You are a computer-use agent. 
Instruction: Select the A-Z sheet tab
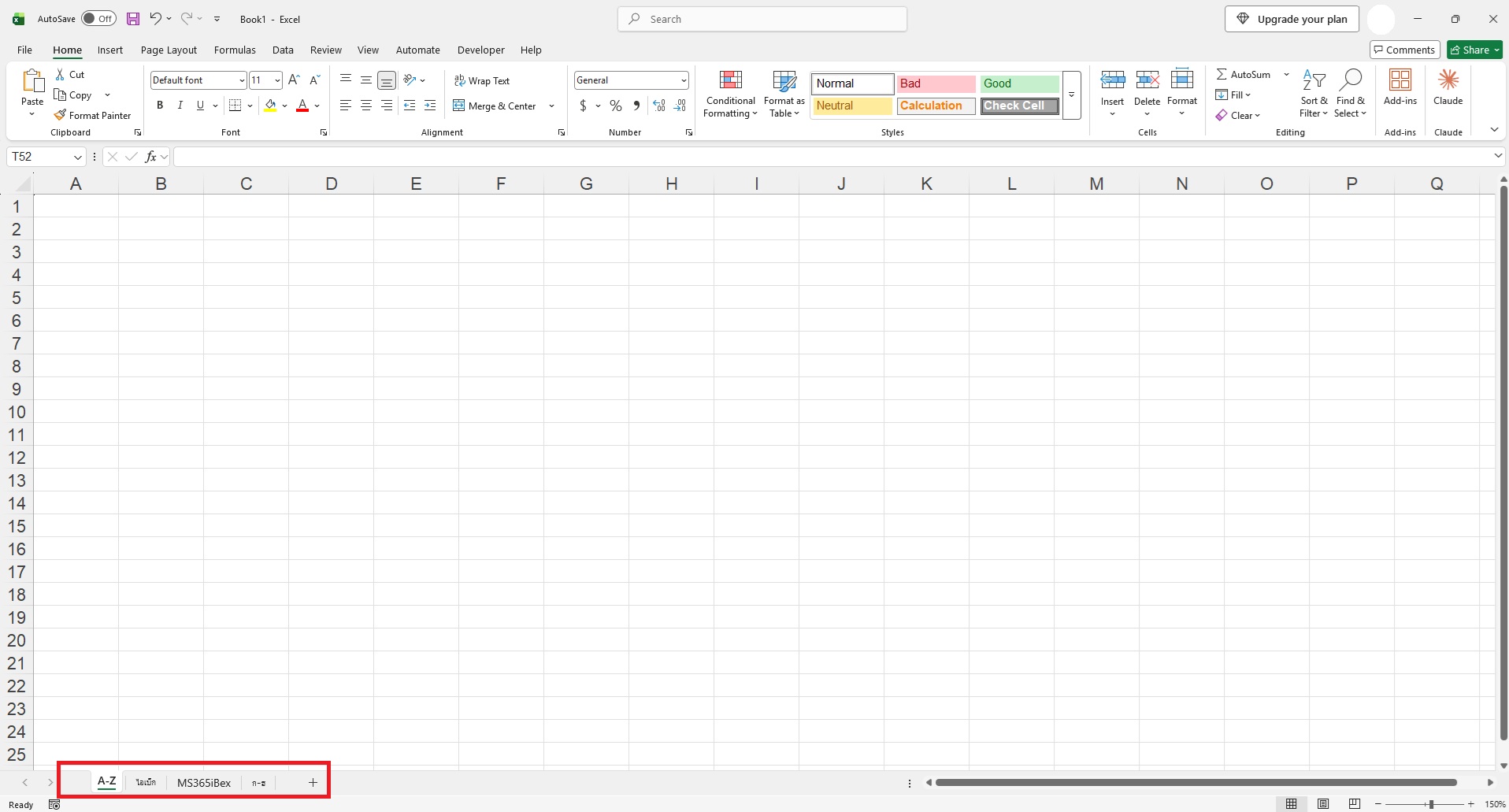pyautogui.click(x=107, y=781)
